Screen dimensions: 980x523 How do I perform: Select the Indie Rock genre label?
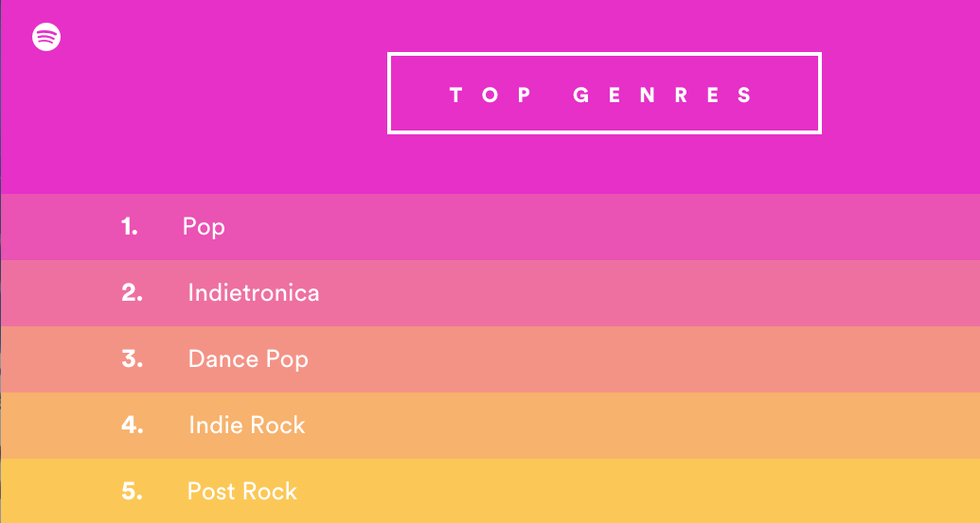pos(247,425)
